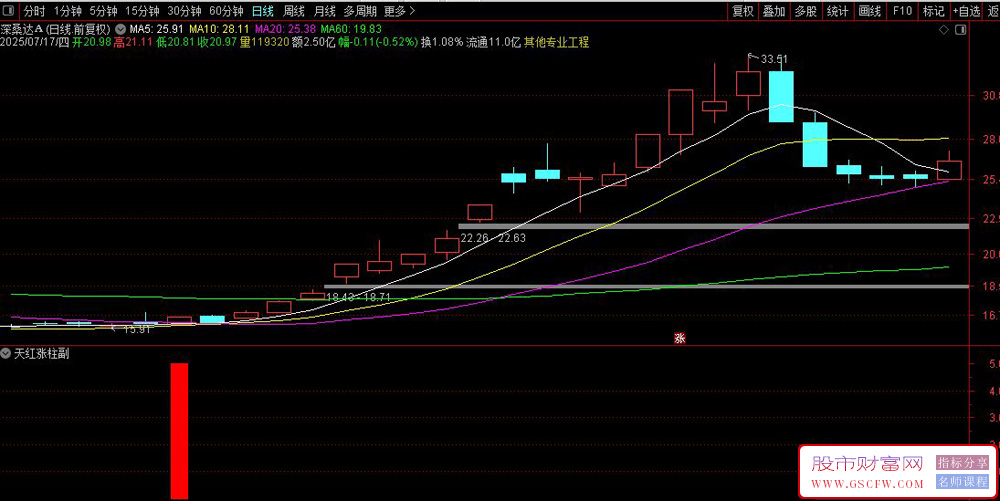The width and height of the screenshot is (1000, 501).
Task: Click the MA5: 25.91 label
Action: 156,29
